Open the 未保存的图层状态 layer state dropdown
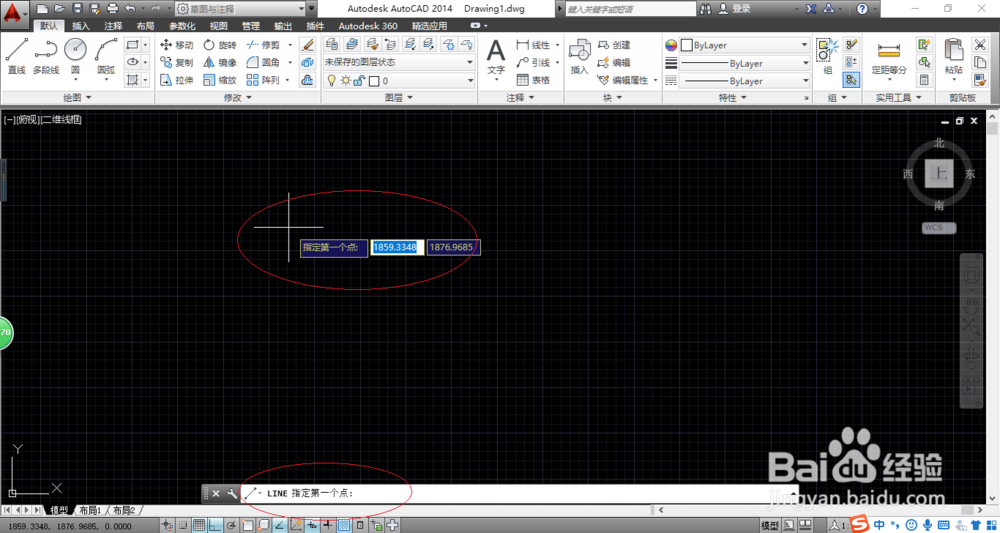Image resolution: width=1000 pixels, height=533 pixels. point(399,62)
